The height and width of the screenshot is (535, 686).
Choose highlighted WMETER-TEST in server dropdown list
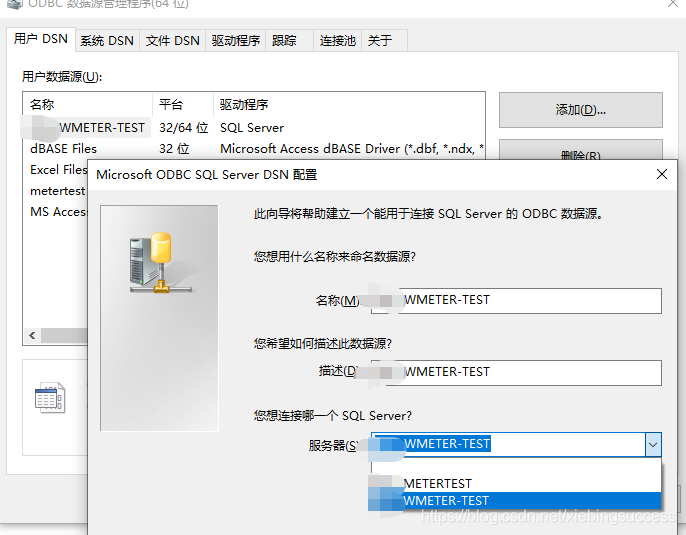coord(516,500)
